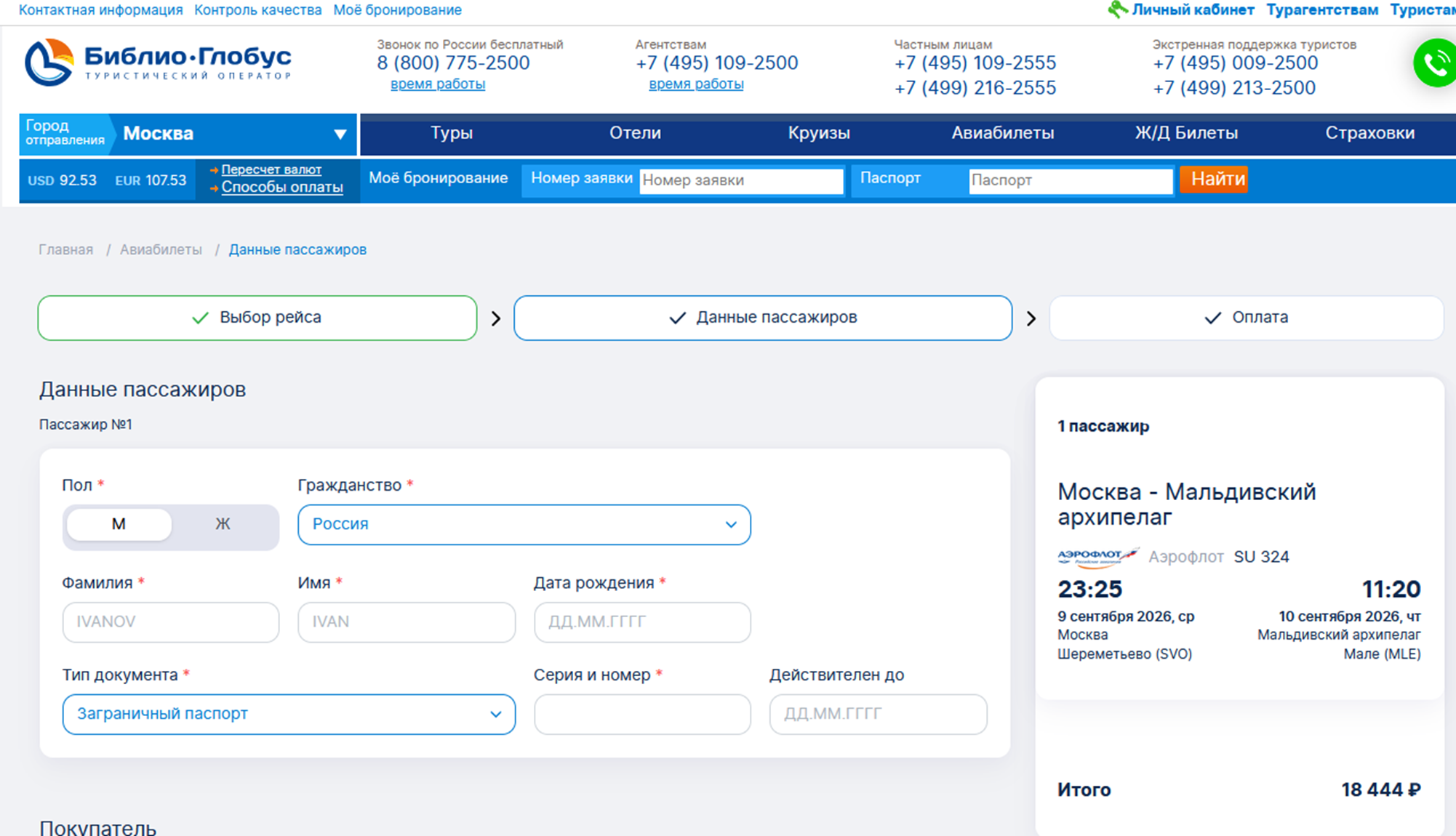
Task: Click the Итого price 18 444 ₽
Action: pyautogui.click(x=1380, y=789)
